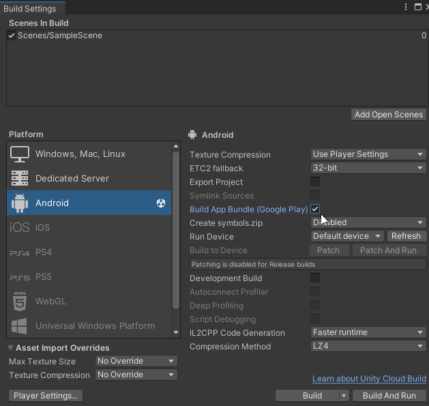This screenshot has width=429, height=406.
Task: Expand the Compression Method LZ4 dropdown
Action: 368,346
